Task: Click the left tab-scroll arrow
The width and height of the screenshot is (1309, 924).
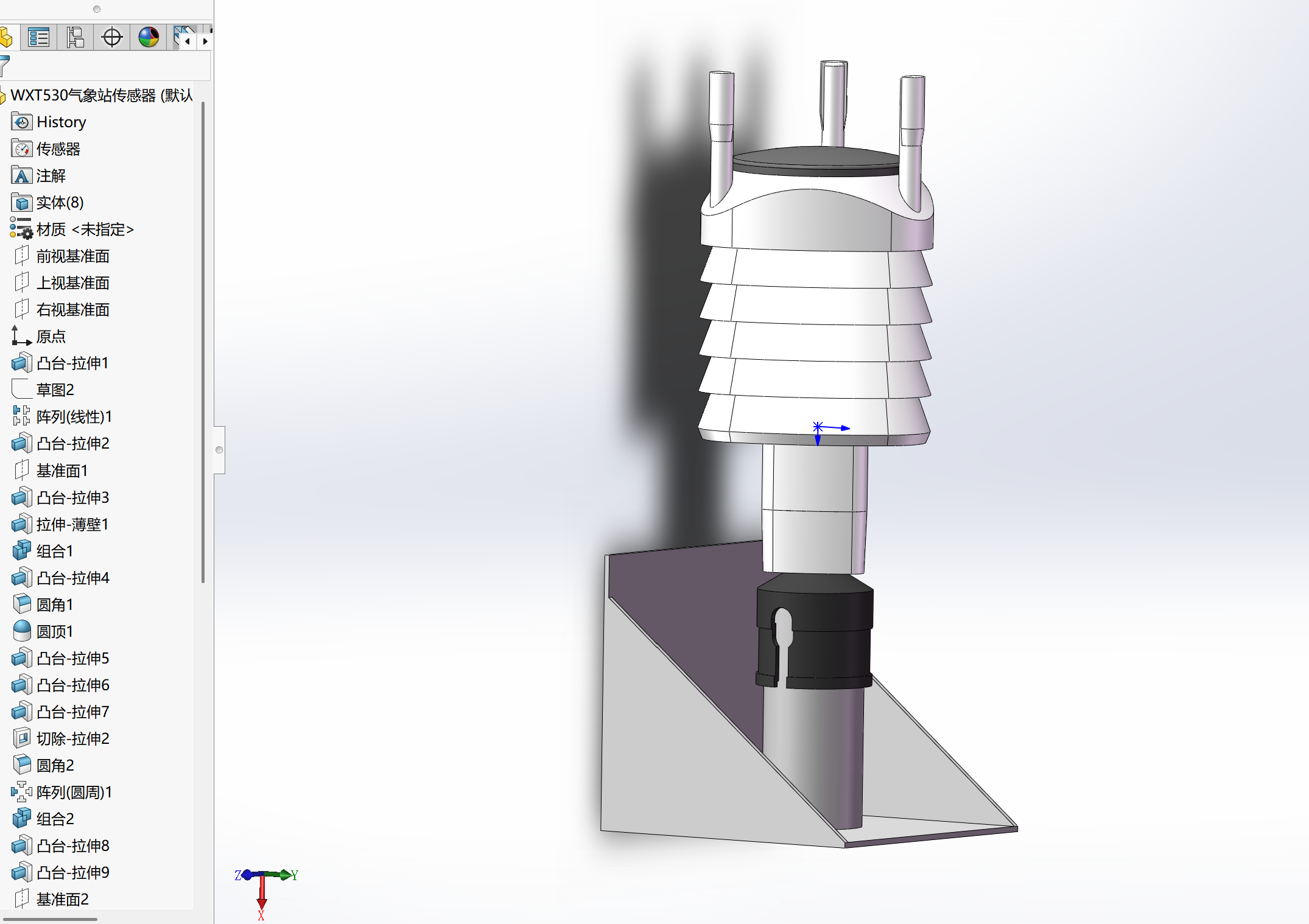Action: (x=188, y=41)
